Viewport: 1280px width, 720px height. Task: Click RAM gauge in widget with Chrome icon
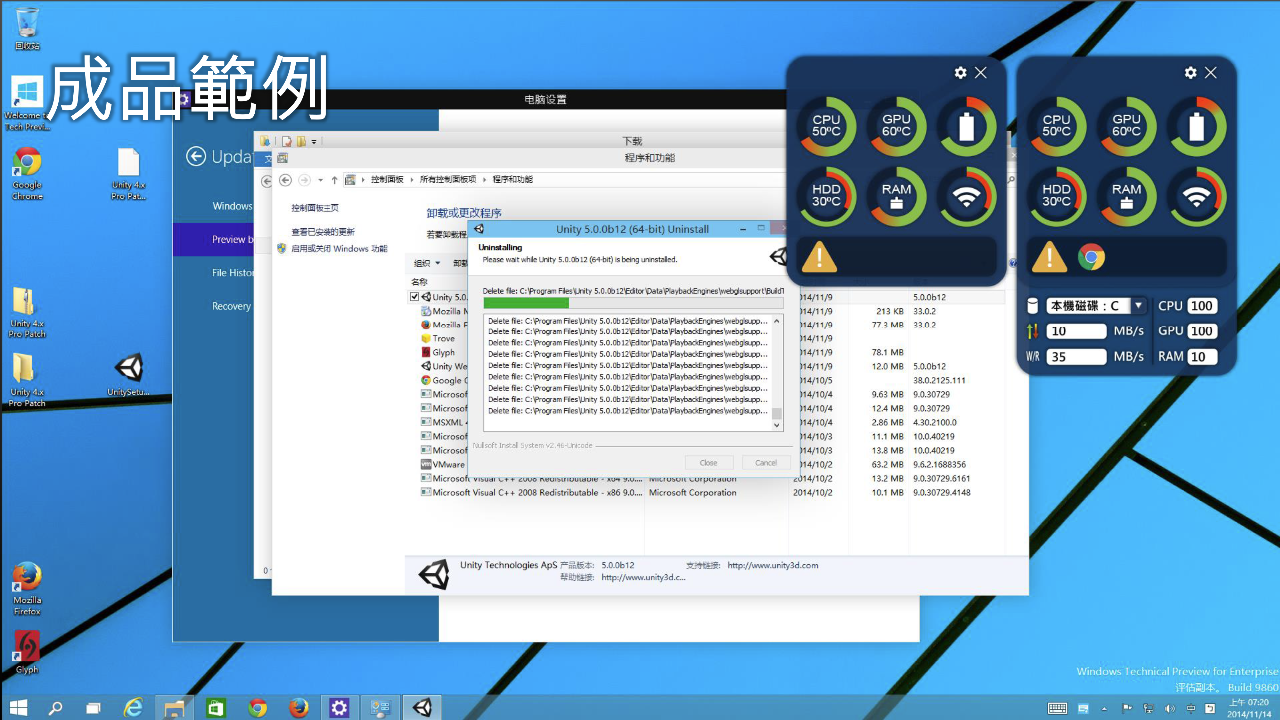point(1127,196)
